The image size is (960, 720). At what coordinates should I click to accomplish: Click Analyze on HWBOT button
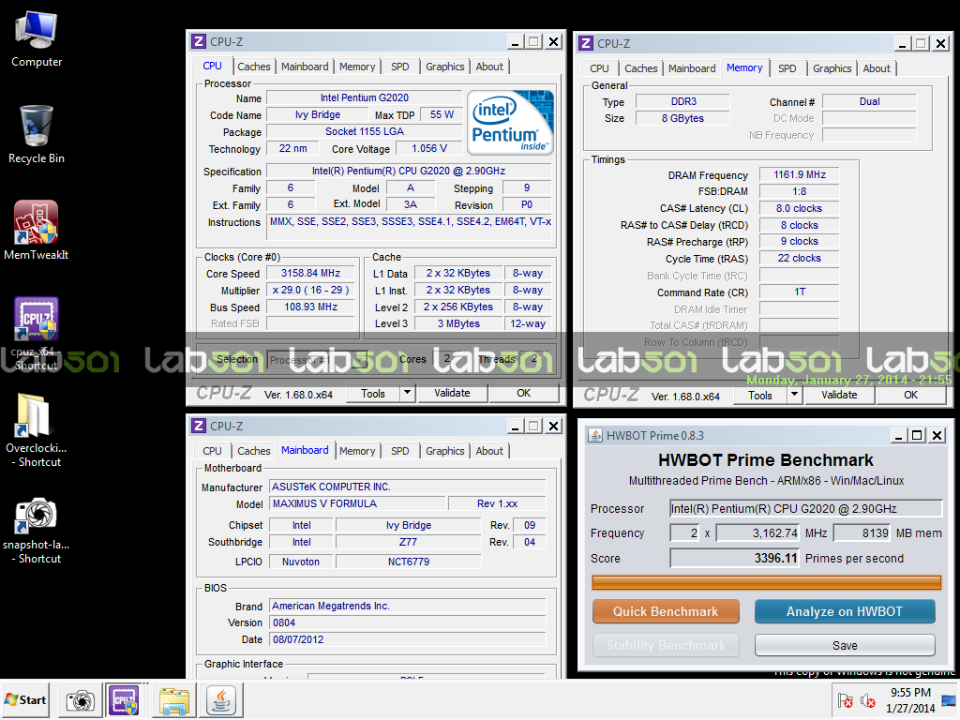click(844, 612)
